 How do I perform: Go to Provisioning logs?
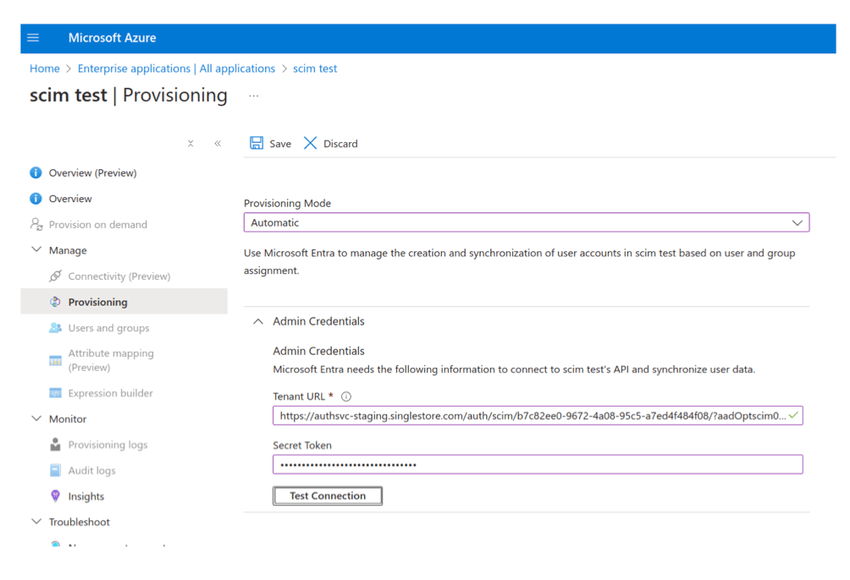click(x=107, y=445)
